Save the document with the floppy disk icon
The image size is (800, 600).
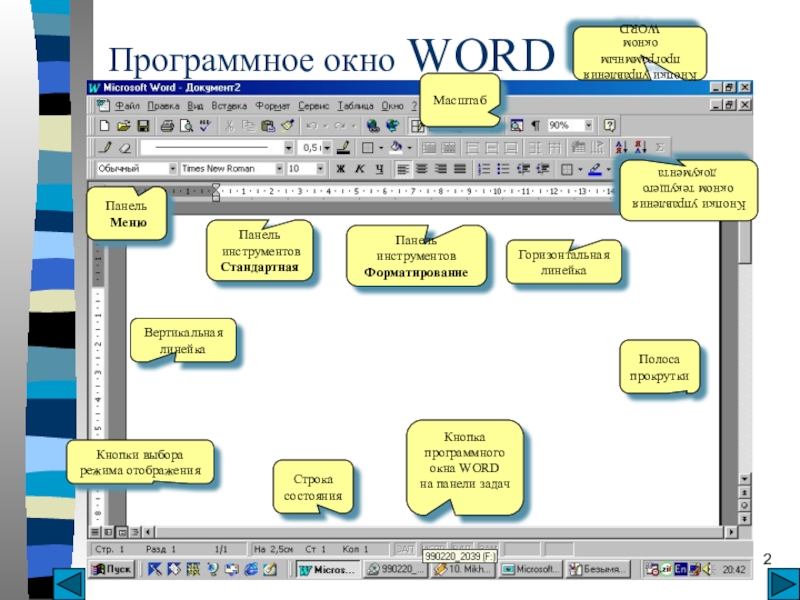(142, 126)
